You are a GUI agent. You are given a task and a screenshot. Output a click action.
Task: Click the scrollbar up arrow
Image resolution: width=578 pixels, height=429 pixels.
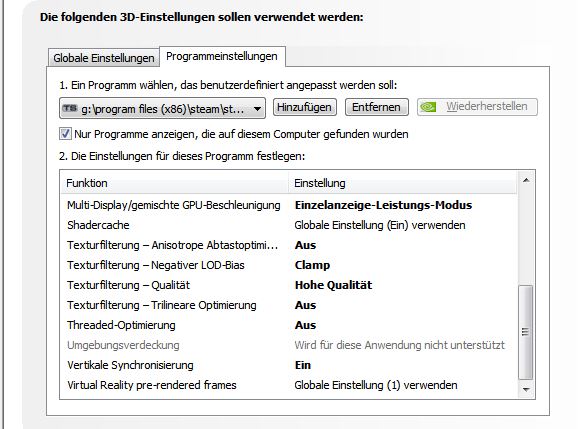tap(526, 180)
